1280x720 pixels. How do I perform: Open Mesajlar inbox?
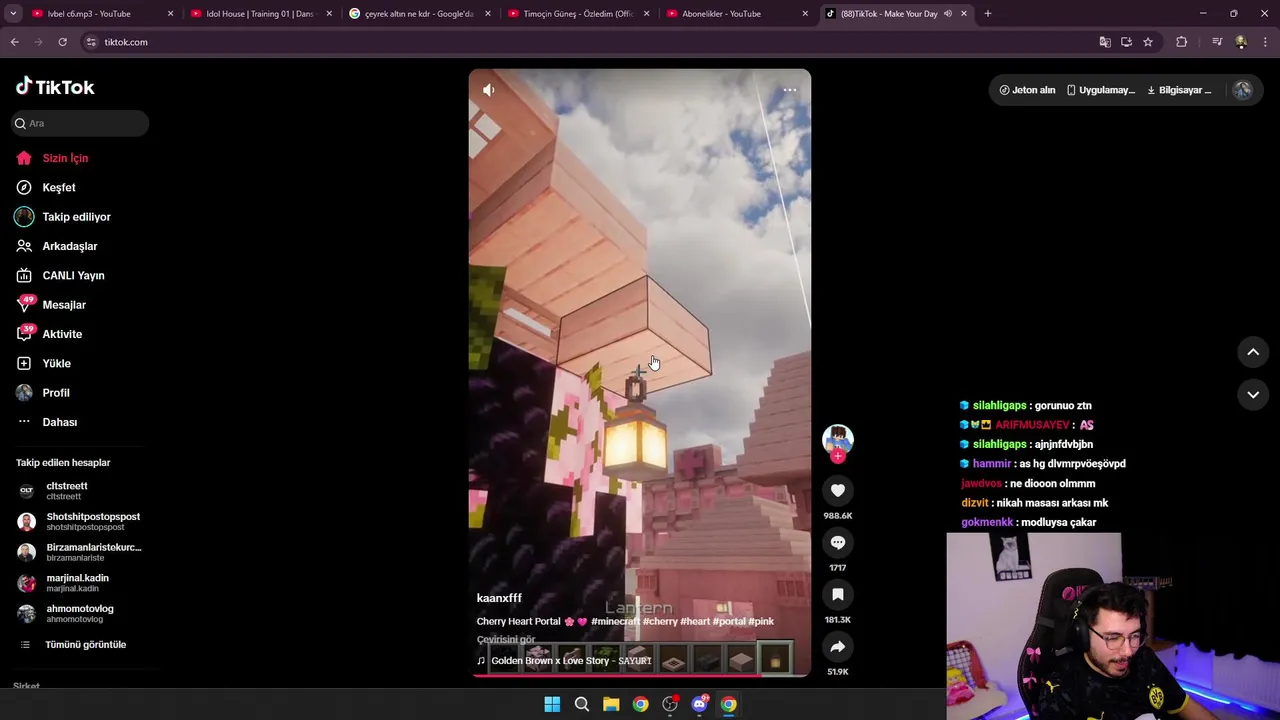pos(64,305)
